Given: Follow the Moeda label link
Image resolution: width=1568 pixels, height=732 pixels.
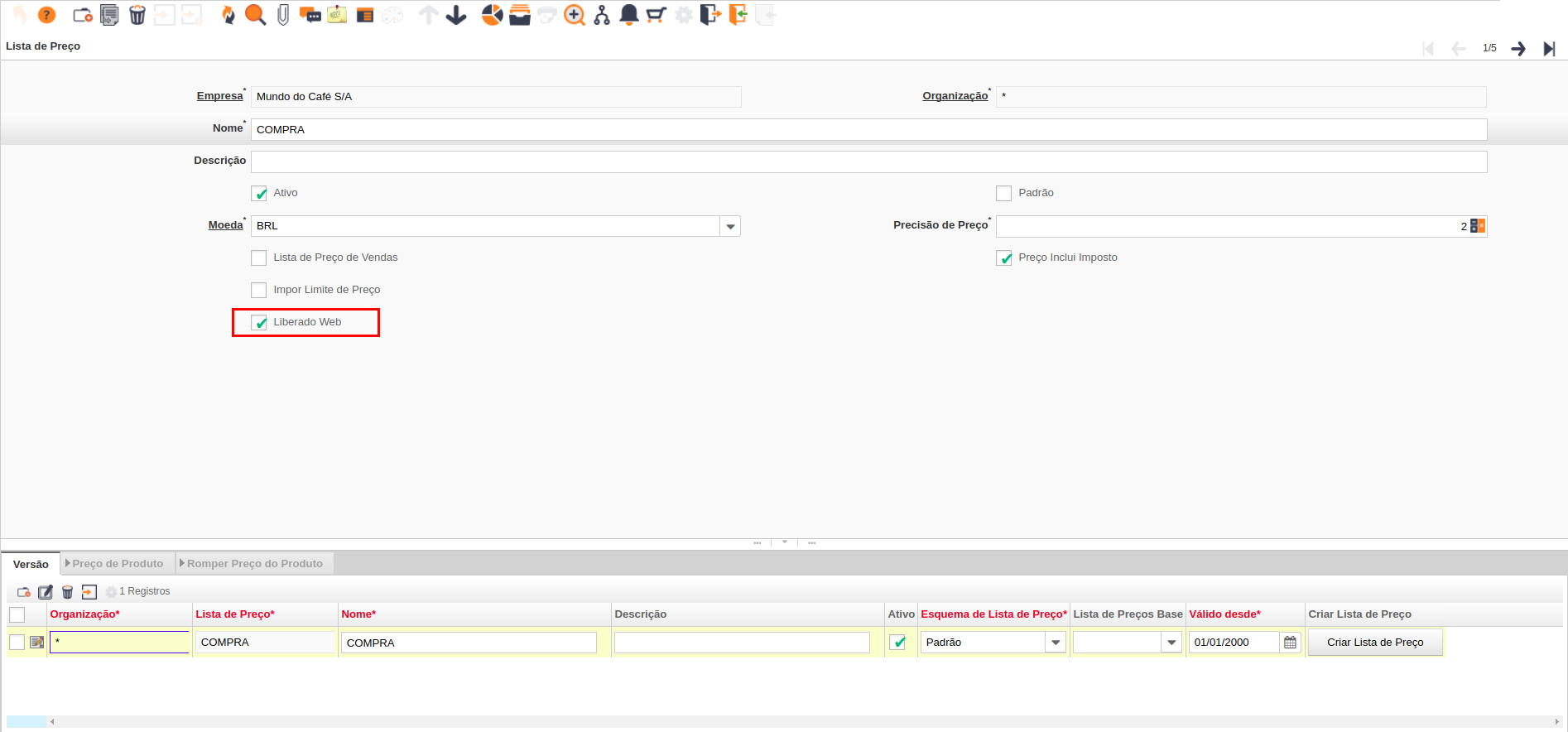Looking at the screenshot, I should [225, 225].
